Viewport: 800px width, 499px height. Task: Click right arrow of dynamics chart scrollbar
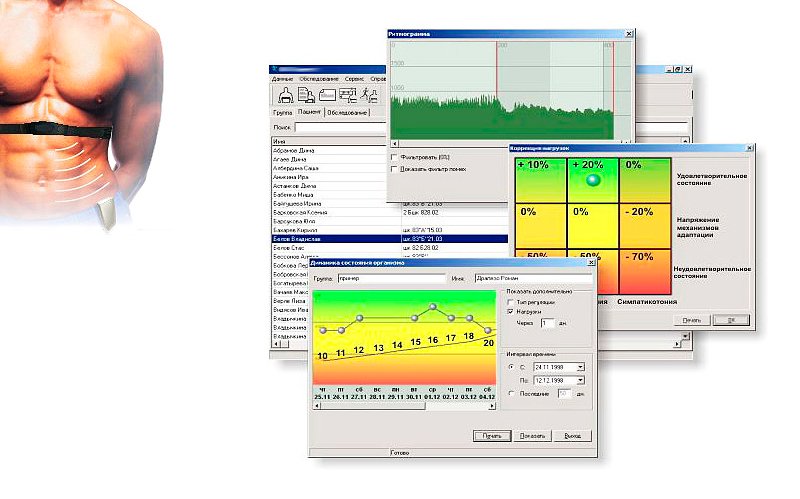click(491, 406)
